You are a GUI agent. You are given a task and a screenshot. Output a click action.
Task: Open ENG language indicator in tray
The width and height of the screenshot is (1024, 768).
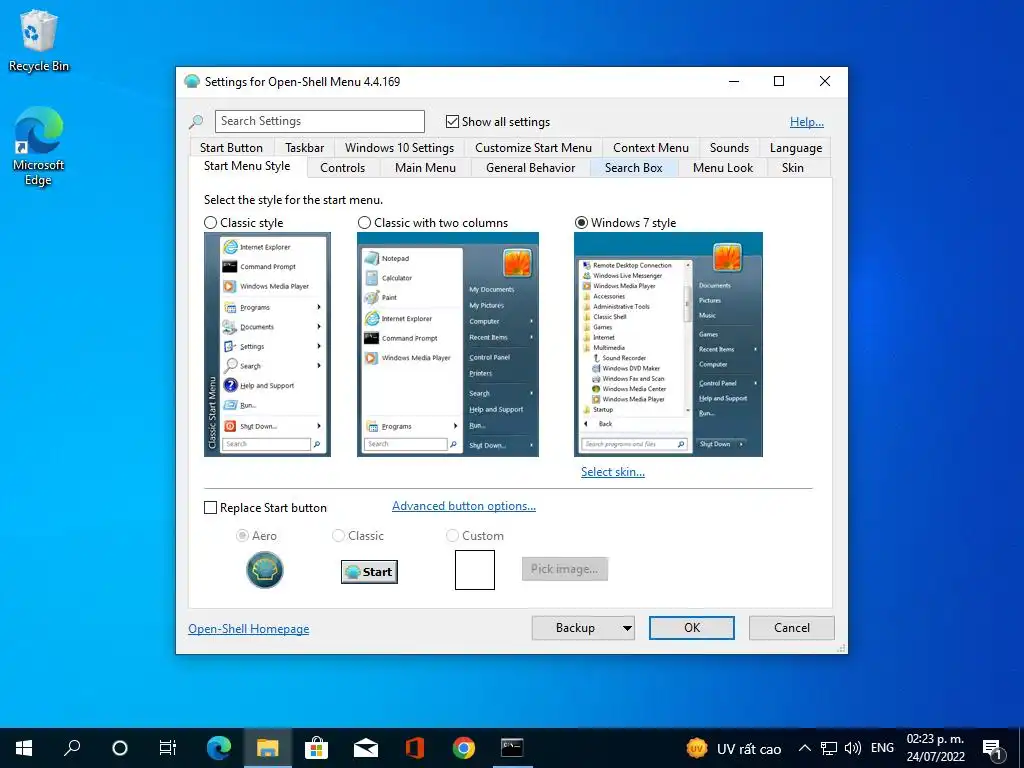pos(882,748)
